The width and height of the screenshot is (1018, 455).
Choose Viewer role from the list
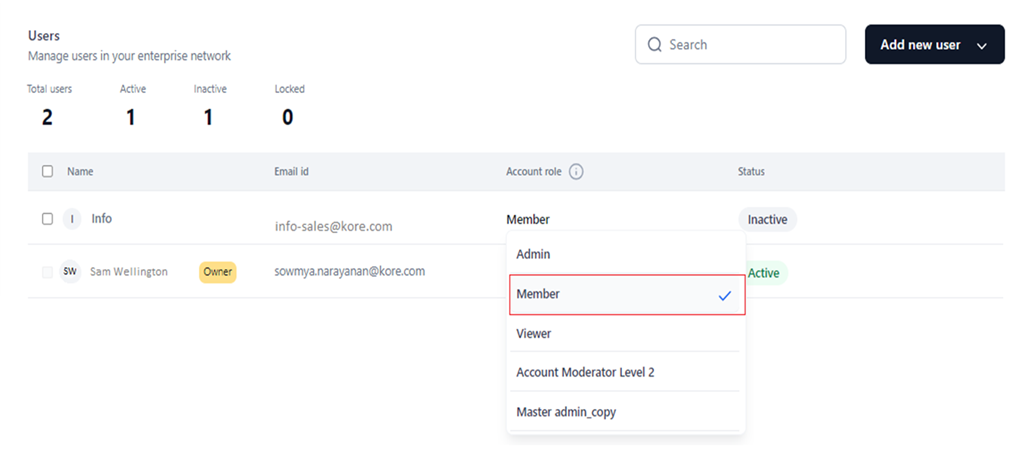pos(626,333)
